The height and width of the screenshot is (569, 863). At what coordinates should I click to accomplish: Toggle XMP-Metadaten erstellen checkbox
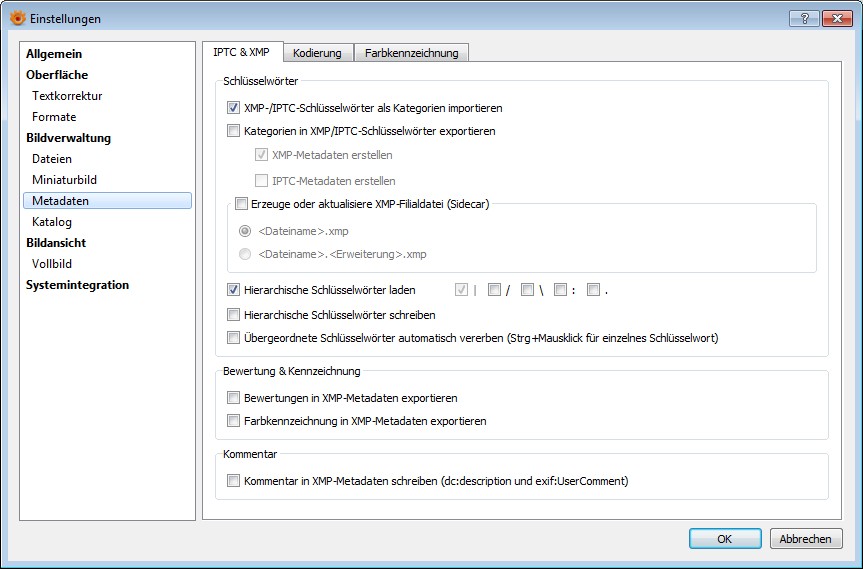[x=261, y=155]
